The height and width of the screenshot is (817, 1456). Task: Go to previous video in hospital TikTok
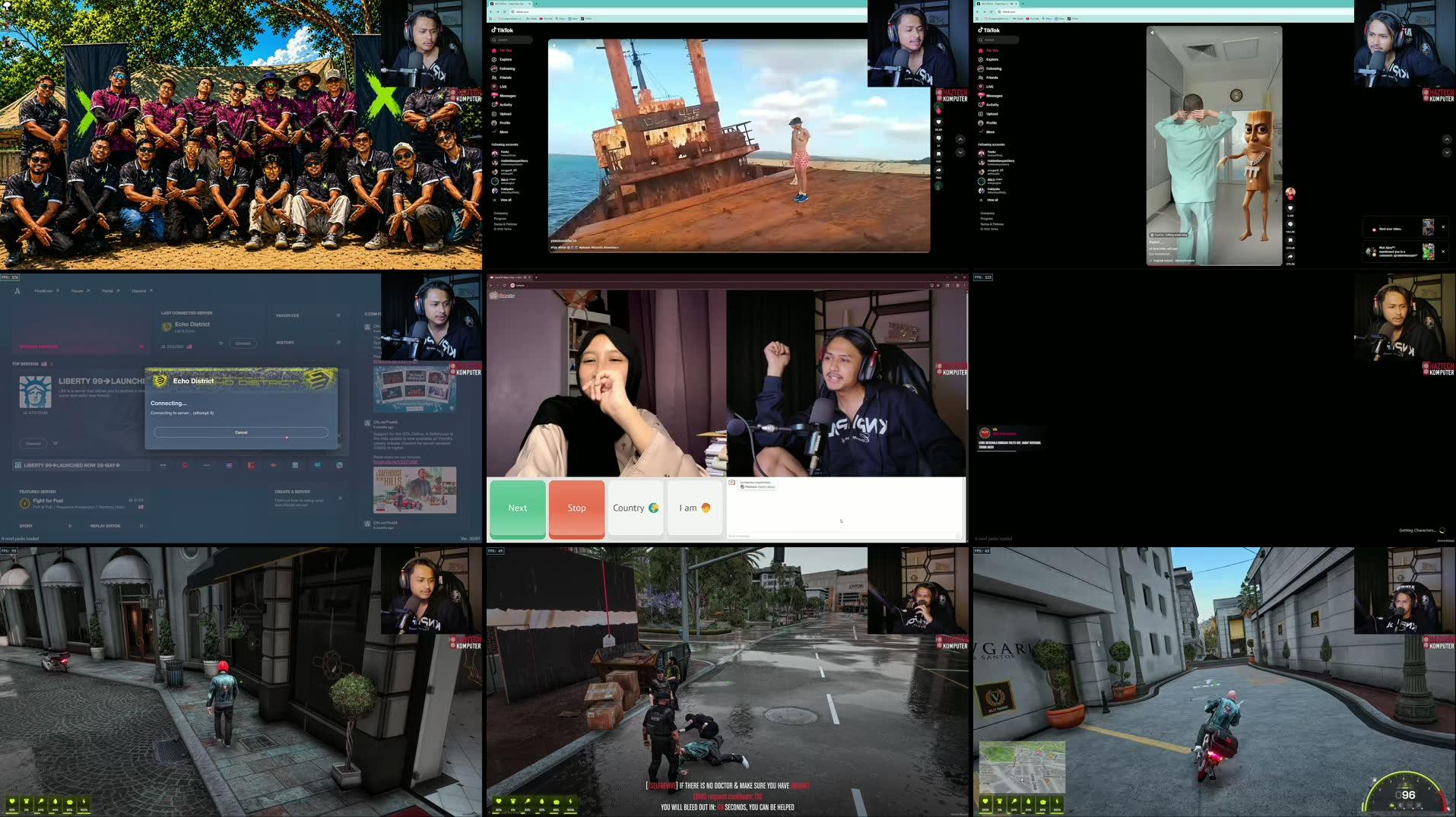point(1446,139)
